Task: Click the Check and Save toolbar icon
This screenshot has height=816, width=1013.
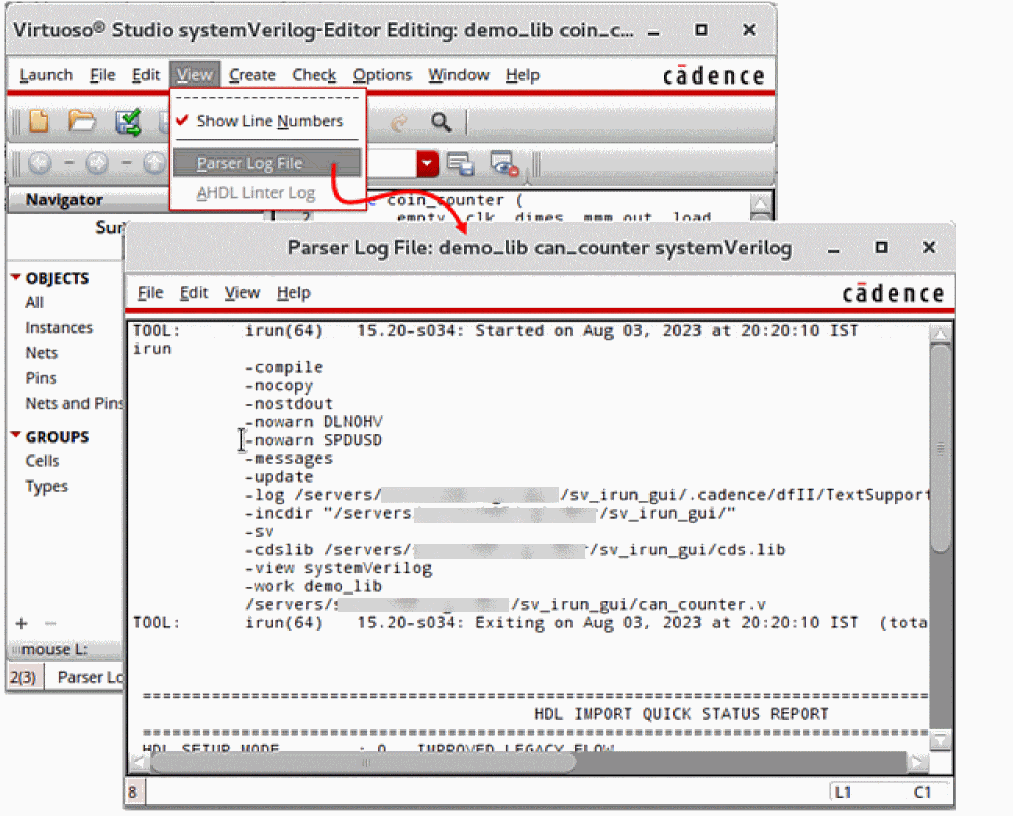Action: (128, 121)
